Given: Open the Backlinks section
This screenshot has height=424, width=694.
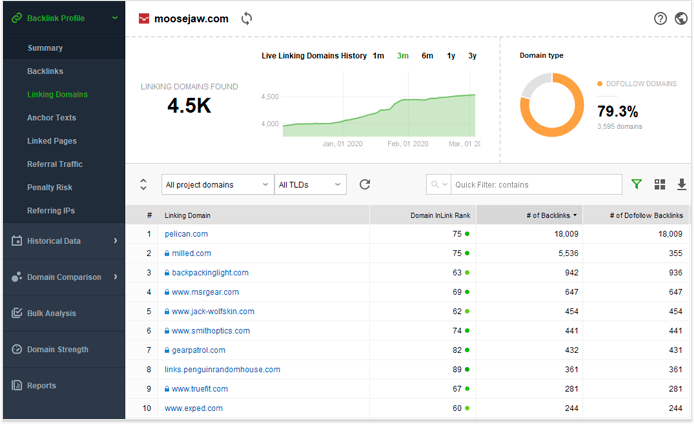Looking at the screenshot, I should click(x=45, y=71).
